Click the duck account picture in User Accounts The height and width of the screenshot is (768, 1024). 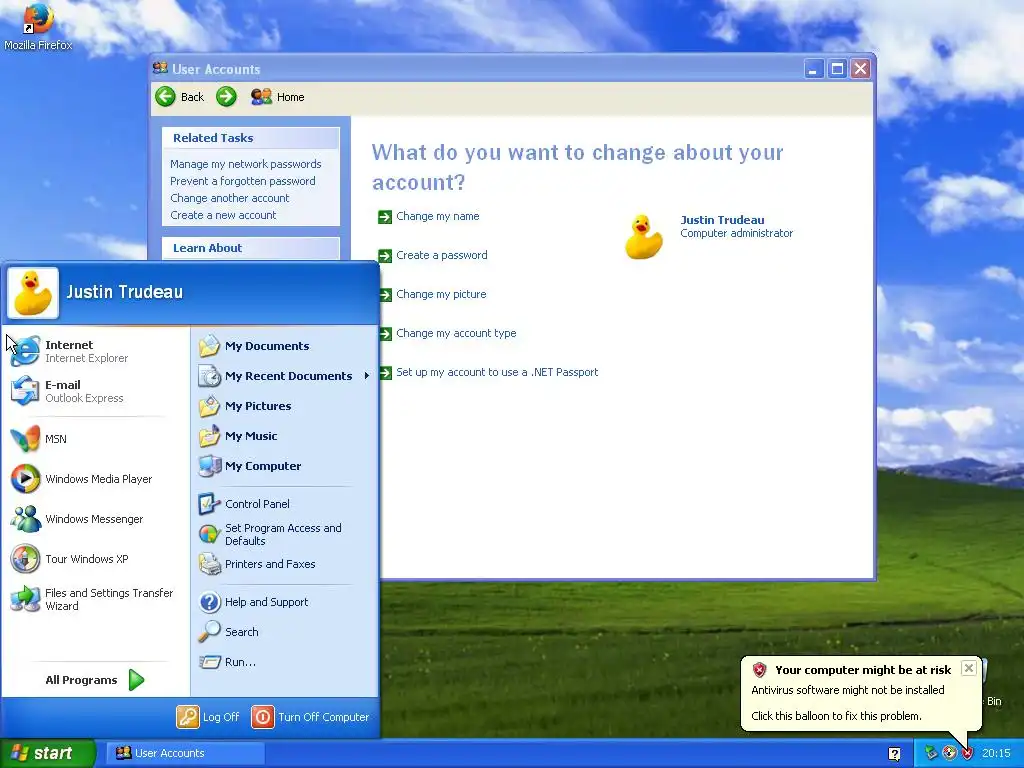pyautogui.click(x=644, y=236)
